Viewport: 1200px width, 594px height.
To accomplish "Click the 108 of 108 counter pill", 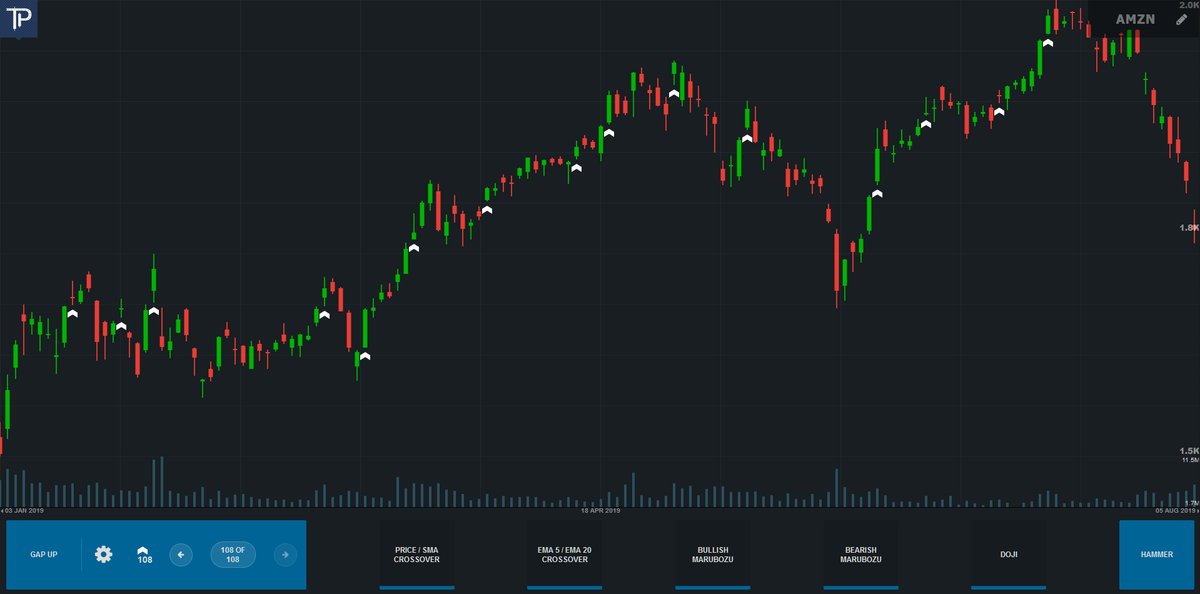I will click(233, 554).
